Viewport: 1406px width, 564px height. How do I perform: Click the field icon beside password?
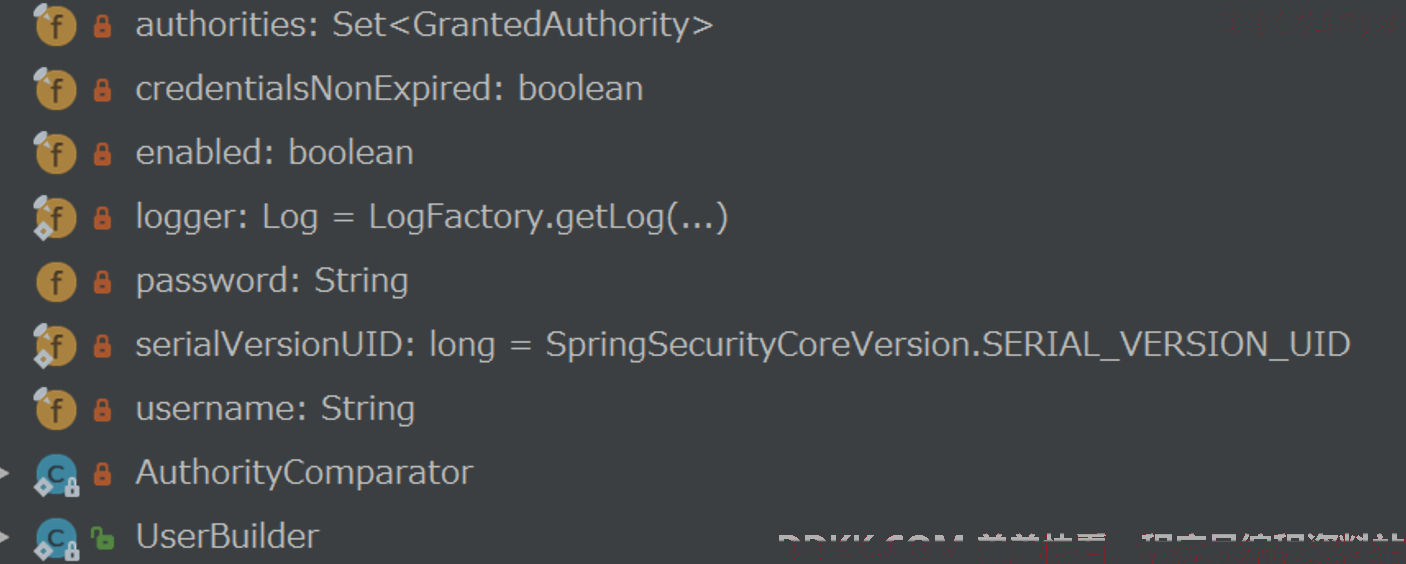(x=56, y=282)
